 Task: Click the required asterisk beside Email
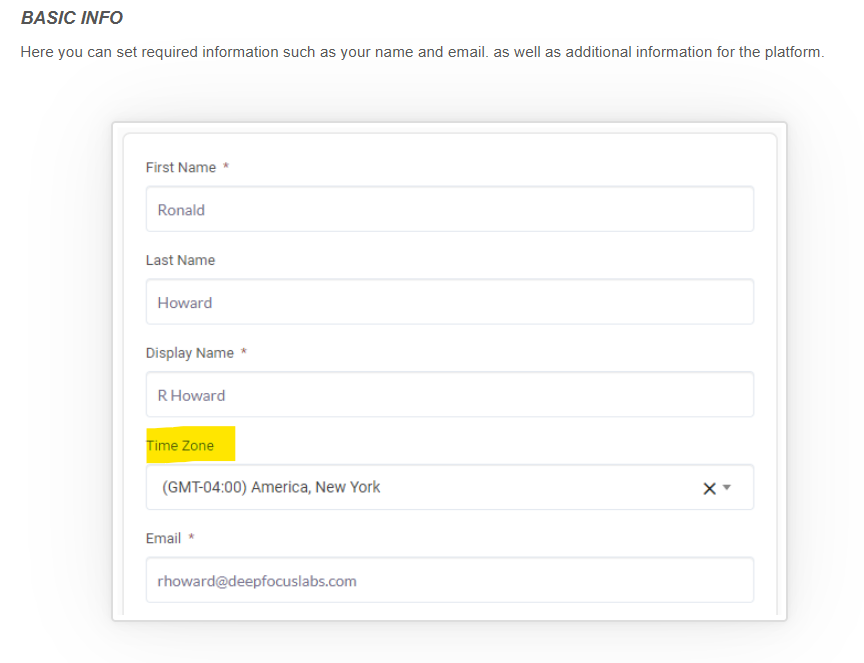tap(191, 538)
